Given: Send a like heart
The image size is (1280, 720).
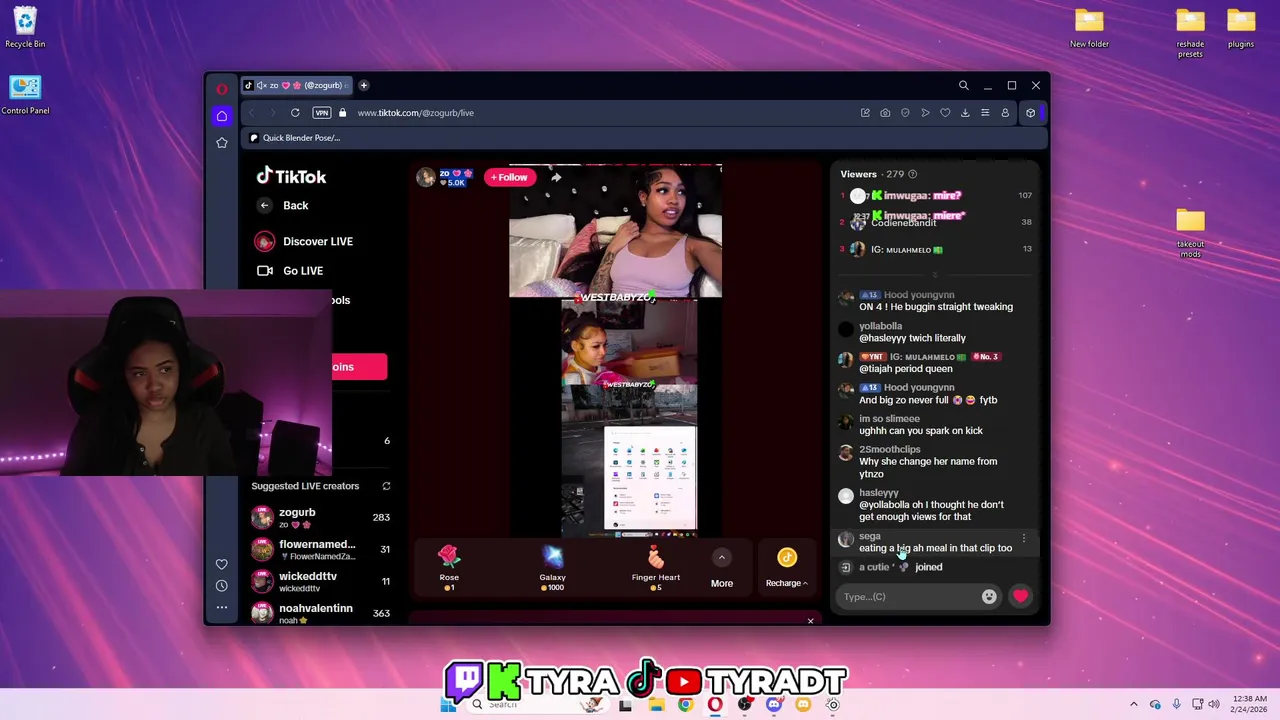Looking at the screenshot, I should 1020,597.
